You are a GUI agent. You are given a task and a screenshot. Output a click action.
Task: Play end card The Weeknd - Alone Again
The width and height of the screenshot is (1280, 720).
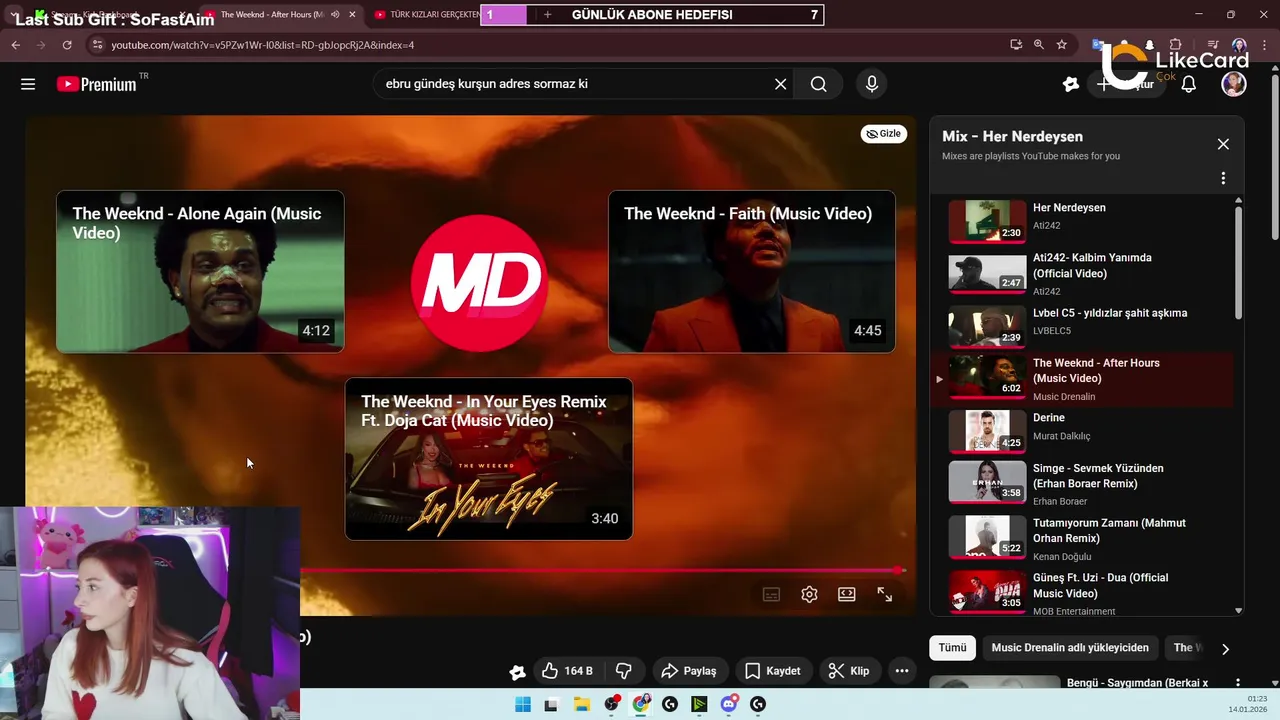pos(200,272)
